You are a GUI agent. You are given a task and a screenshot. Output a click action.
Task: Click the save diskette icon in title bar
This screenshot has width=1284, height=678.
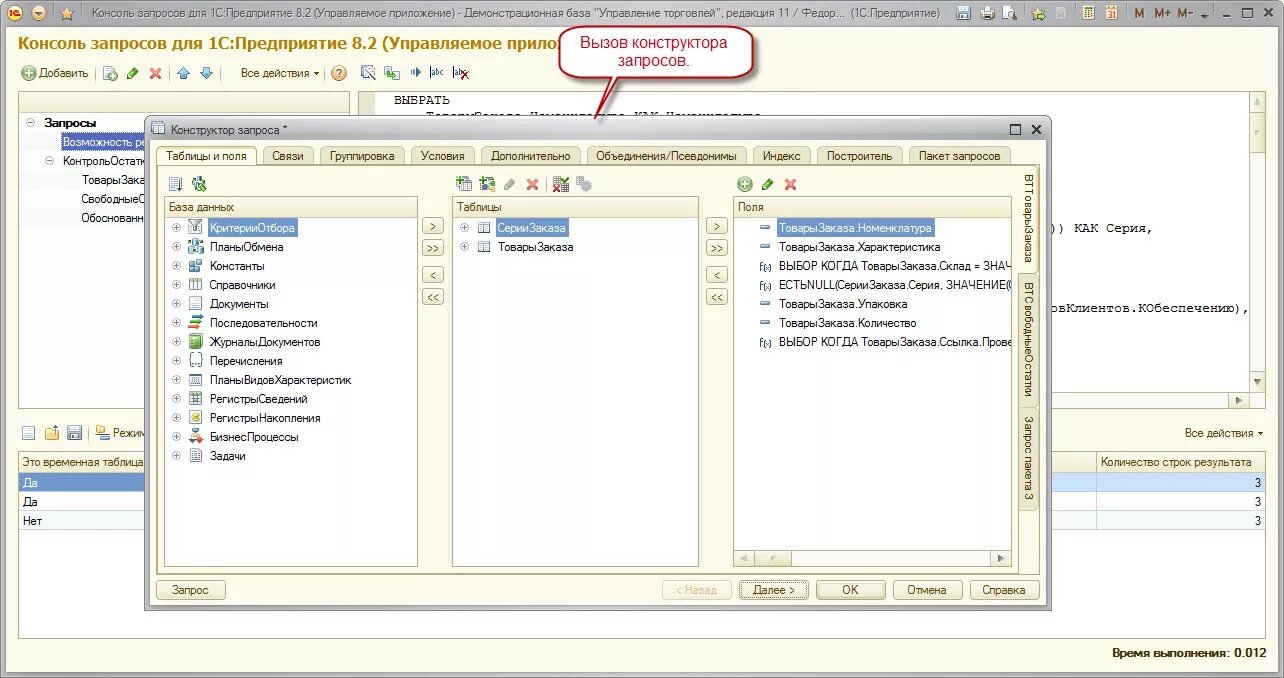(964, 13)
